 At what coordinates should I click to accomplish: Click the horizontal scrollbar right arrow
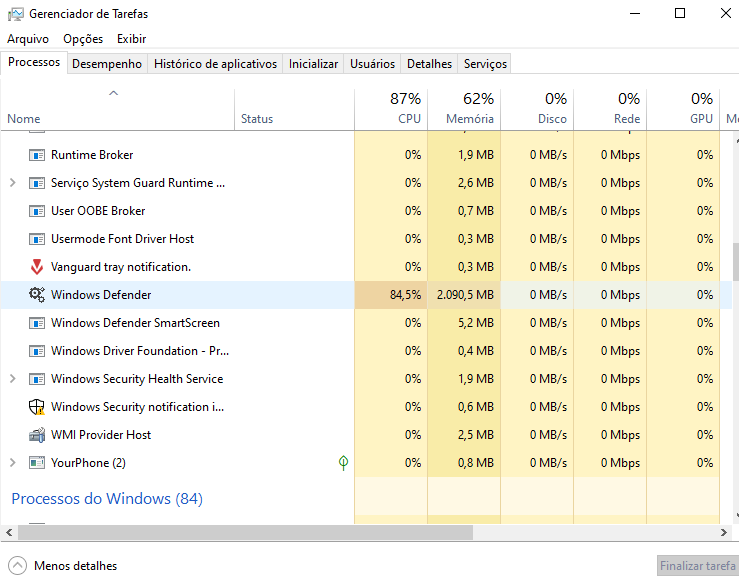[x=723, y=532]
